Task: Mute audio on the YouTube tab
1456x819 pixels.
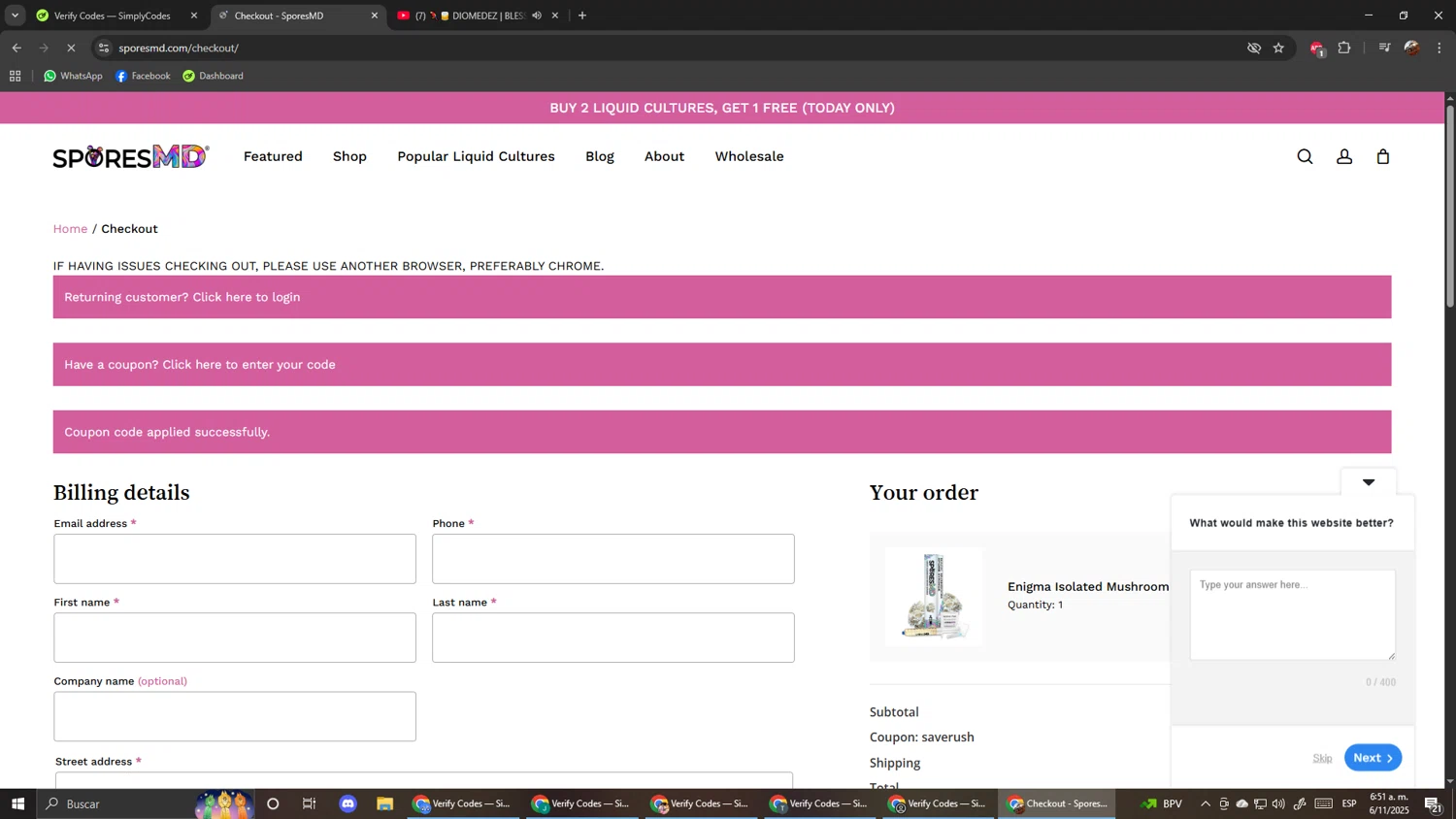Action: [x=537, y=16]
